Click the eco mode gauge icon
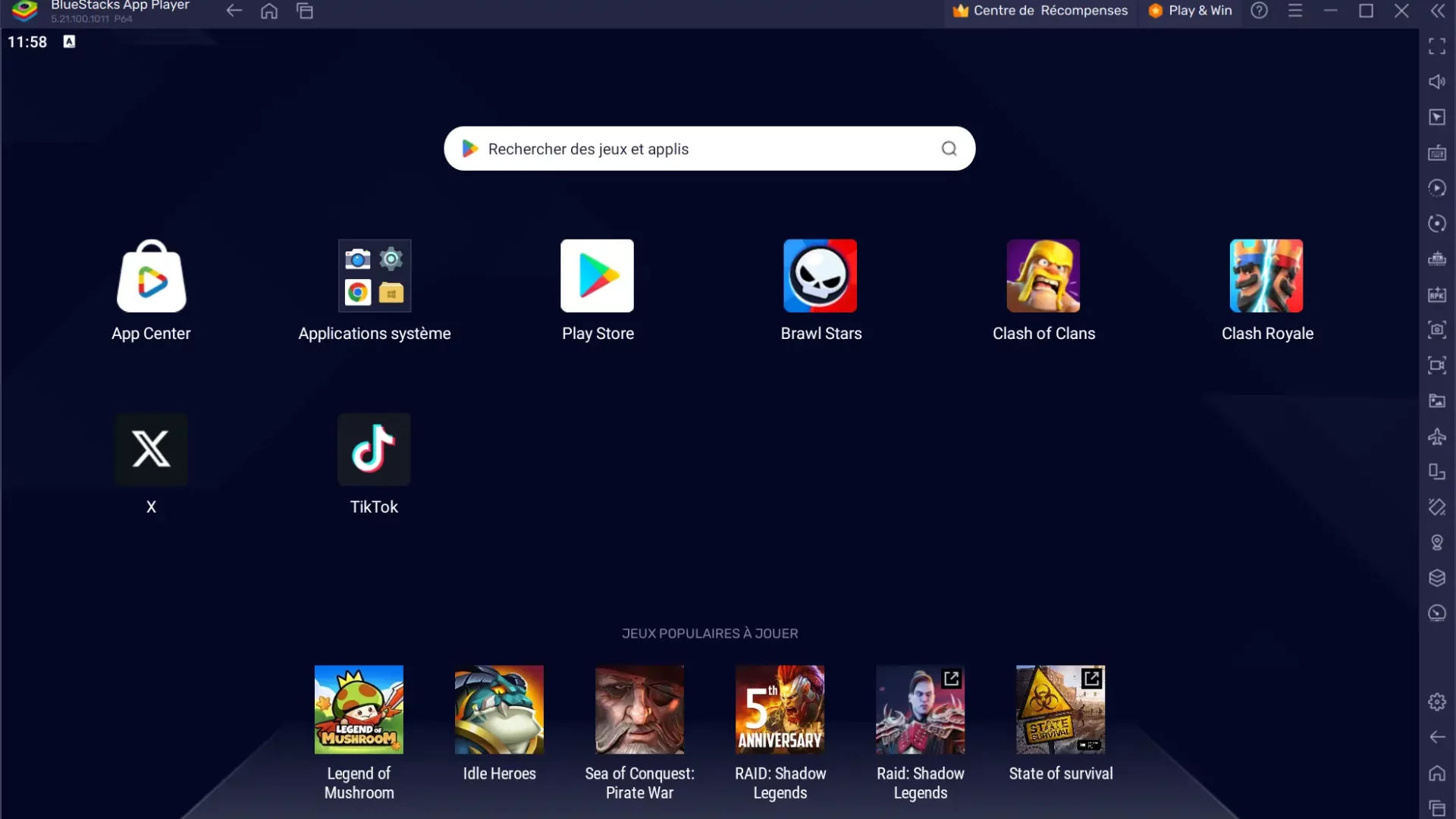This screenshot has width=1456, height=819. 1437,613
